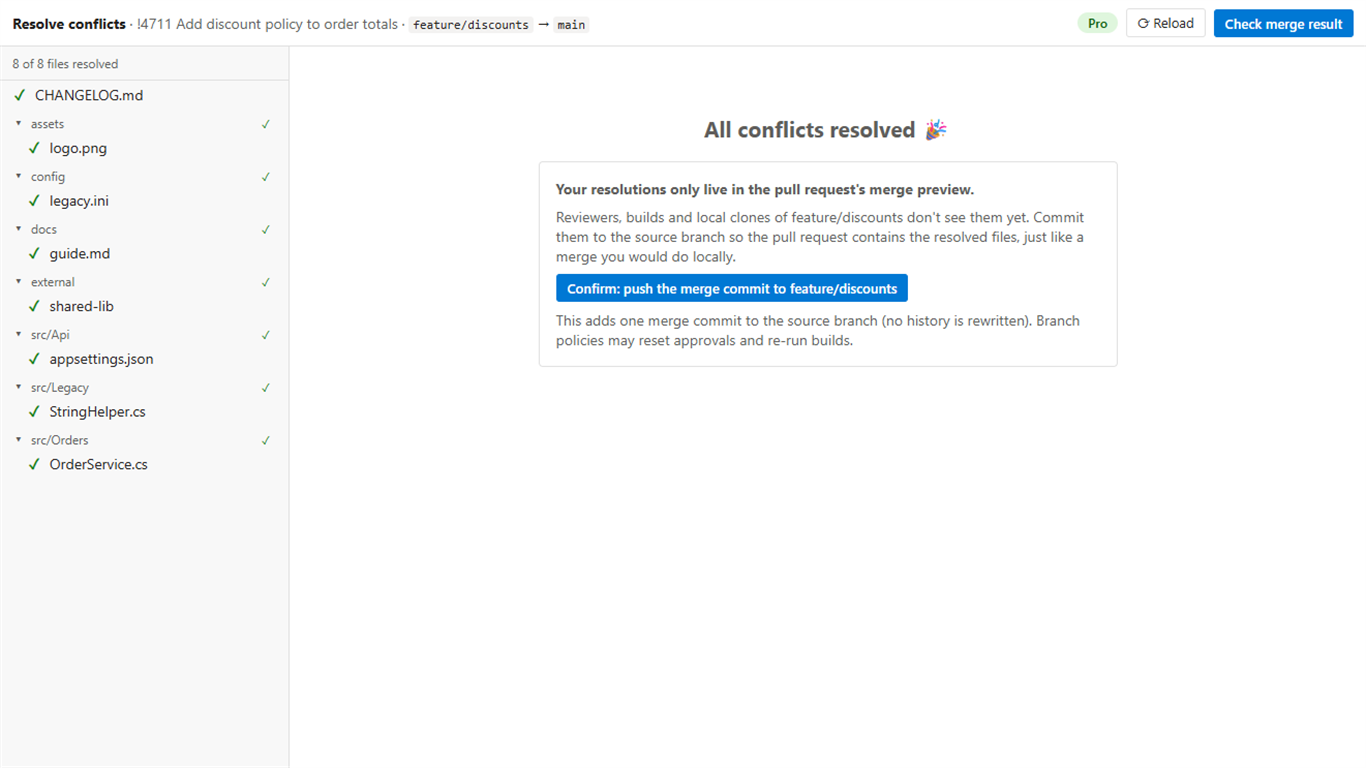Click resolved checkmark beside OrderService.cs
This screenshot has width=1366, height=768.
35,464
